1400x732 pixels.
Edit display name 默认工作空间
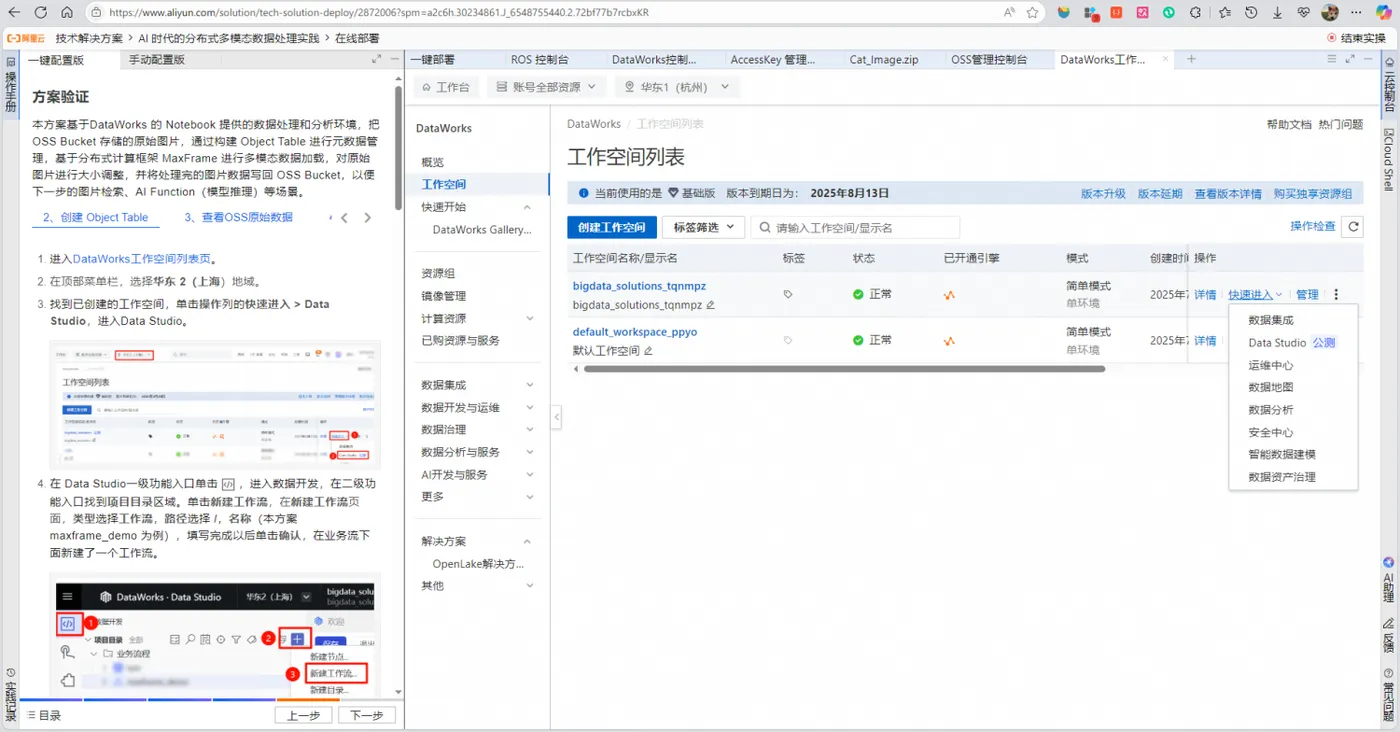click(648, 351)
